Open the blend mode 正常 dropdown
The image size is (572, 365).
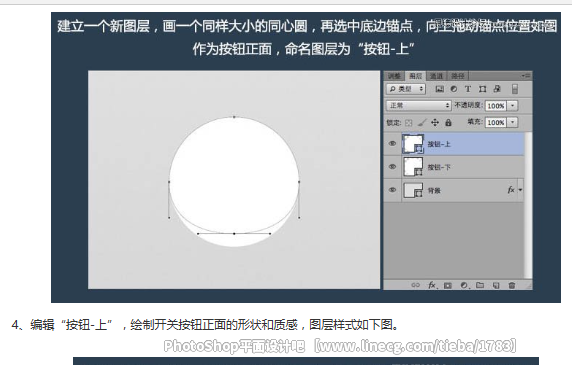[x=419, y=105]
